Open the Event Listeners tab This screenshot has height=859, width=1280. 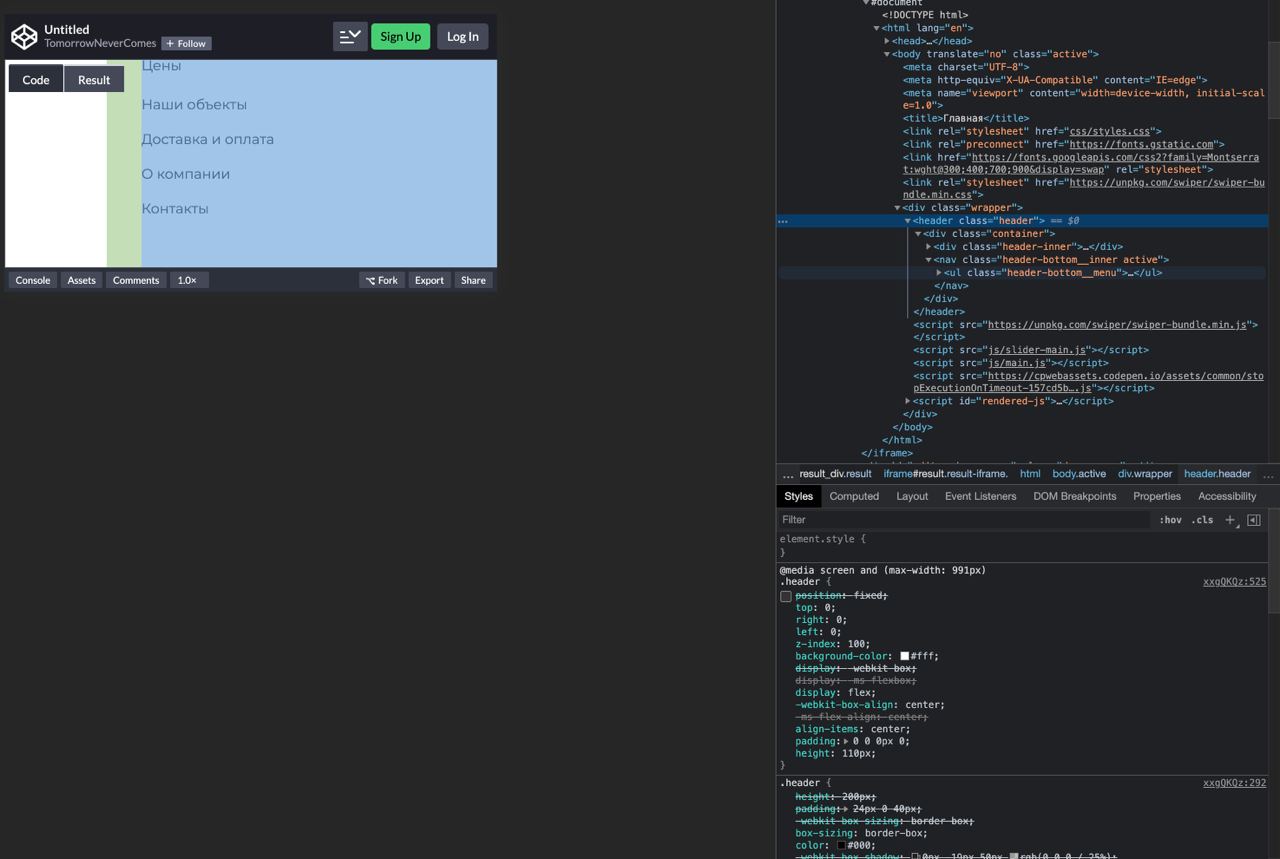pos(980,496)
